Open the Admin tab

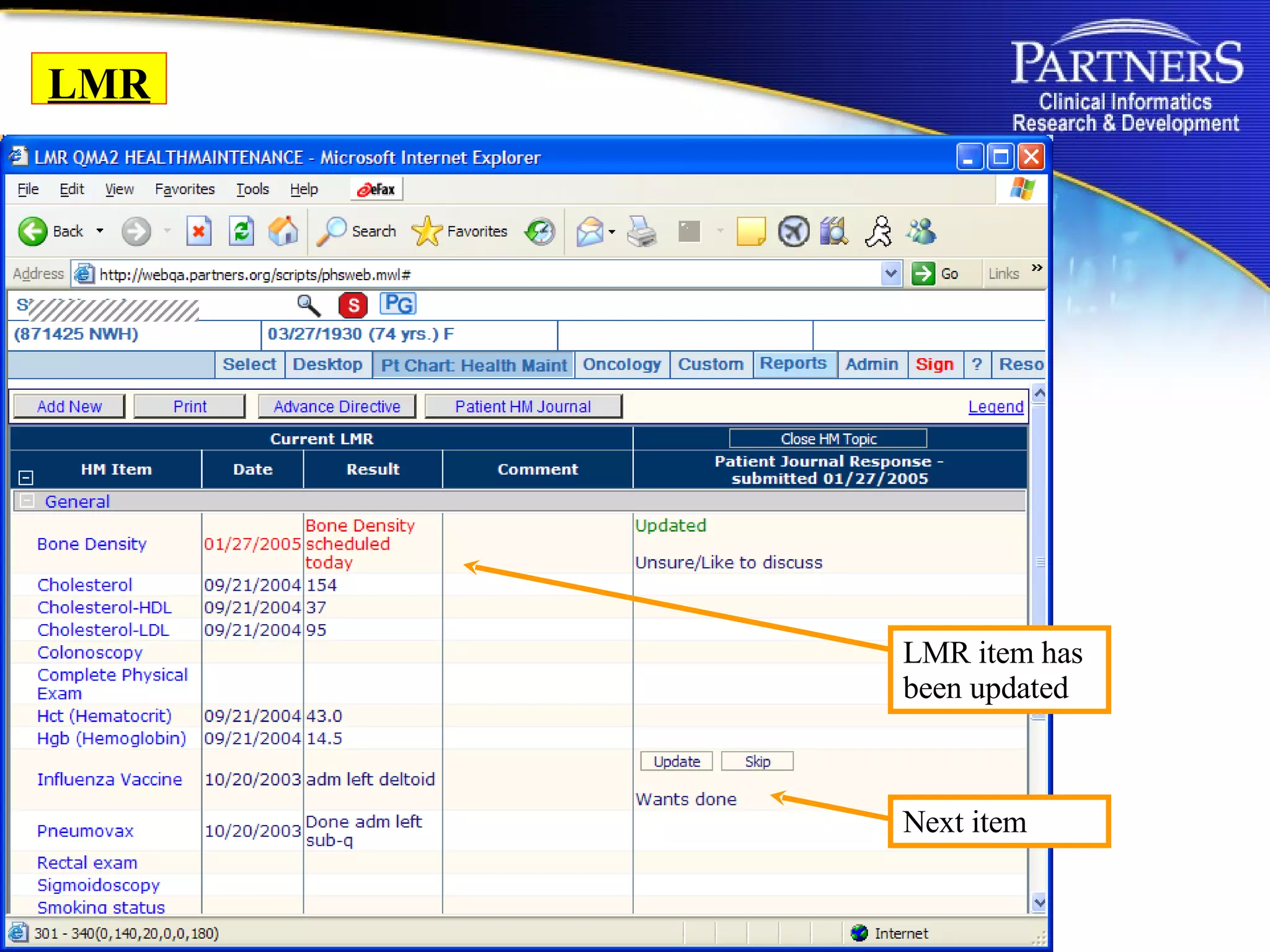pyautogui.click(x=872, y=364)
